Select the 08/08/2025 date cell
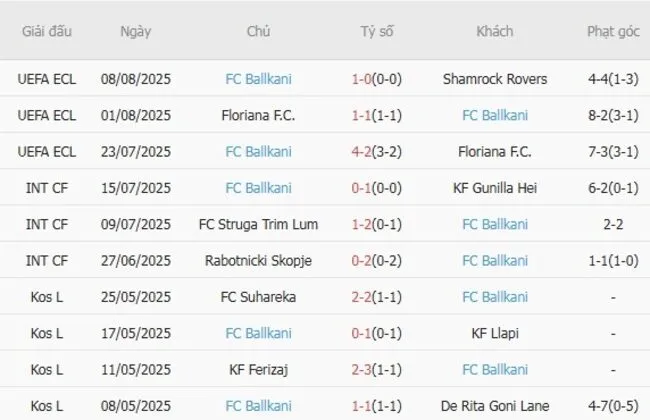The image size is (650, 420). point(135,79)
